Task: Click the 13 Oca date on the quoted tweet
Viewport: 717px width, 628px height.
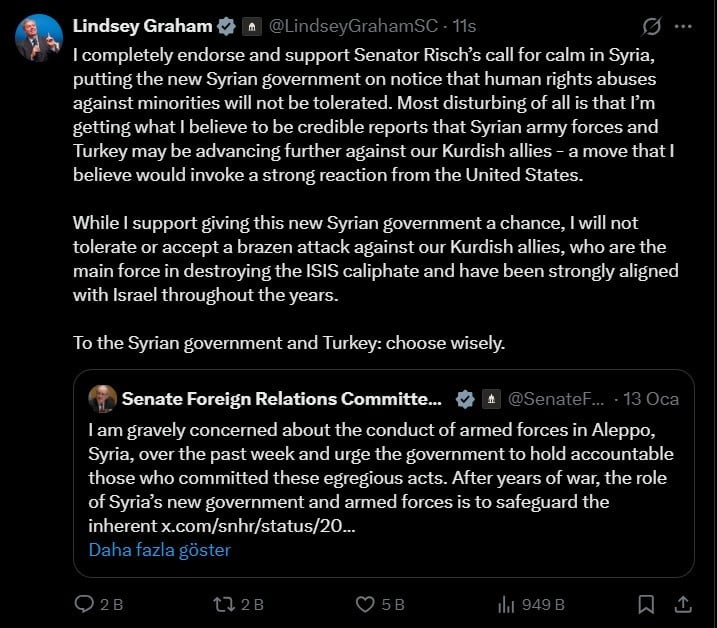Action: point(651,399)
